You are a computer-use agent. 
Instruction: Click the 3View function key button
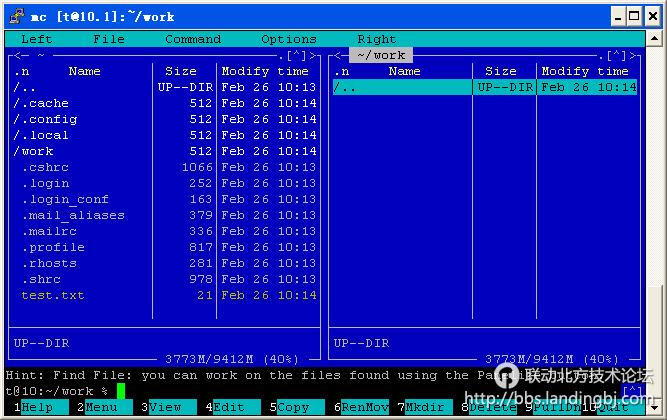point(168,408)
